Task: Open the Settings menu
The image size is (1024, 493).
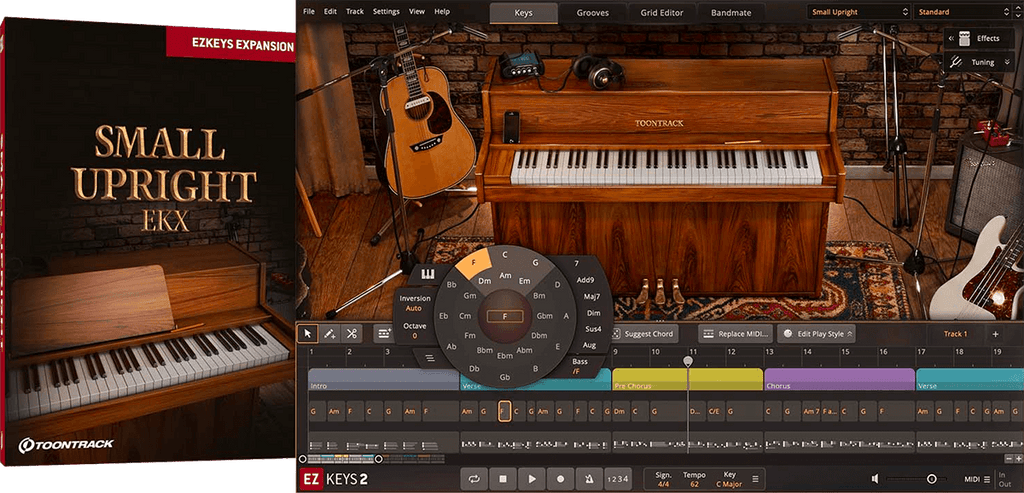Action: click(386, 12)
